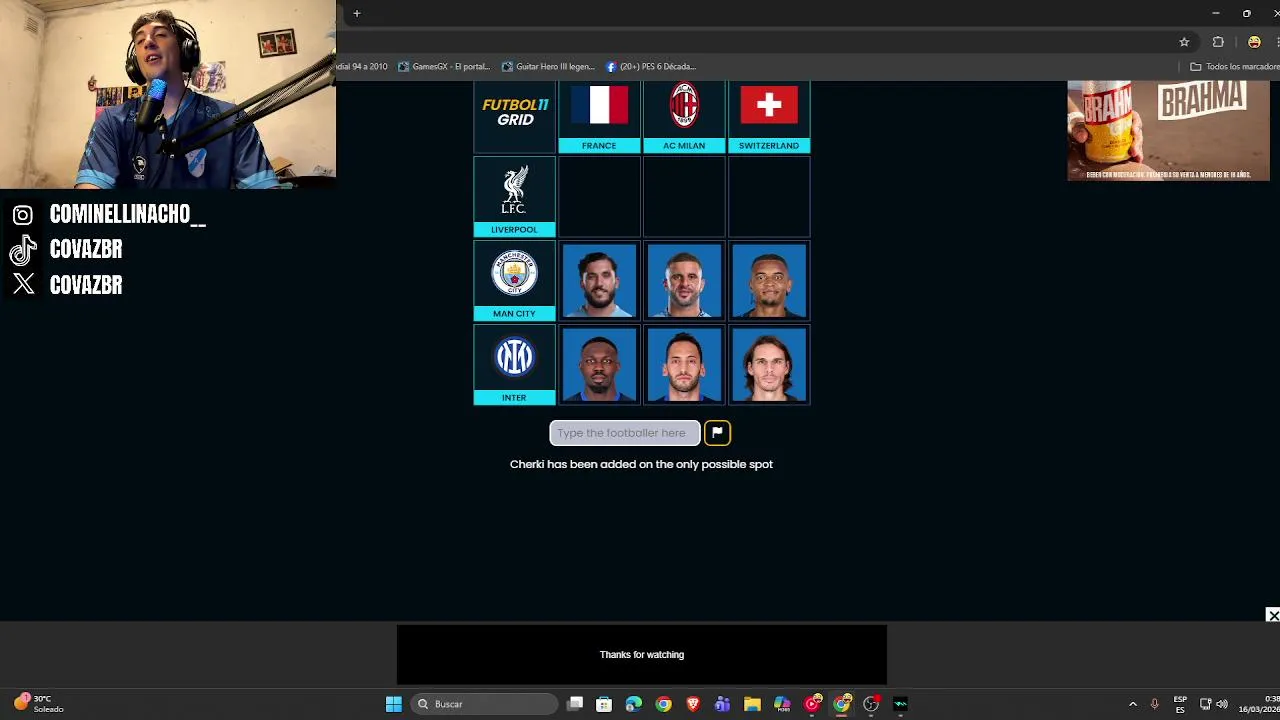Viewport: 1280px width, 720px height.
Task: Open the weather widget showing 30°C Soleado
Action: 38,704
